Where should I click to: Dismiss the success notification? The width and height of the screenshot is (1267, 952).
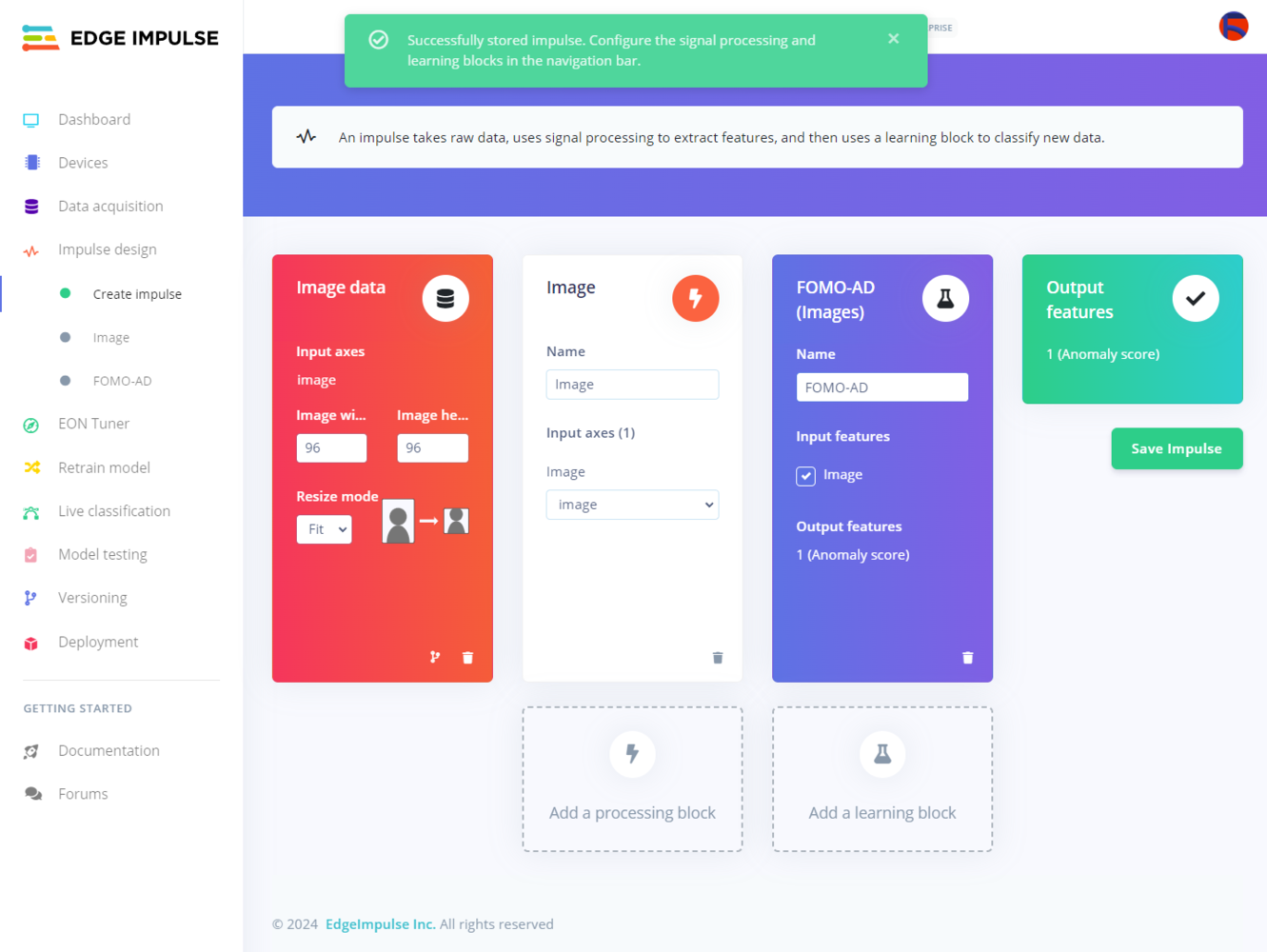(893, 39)
